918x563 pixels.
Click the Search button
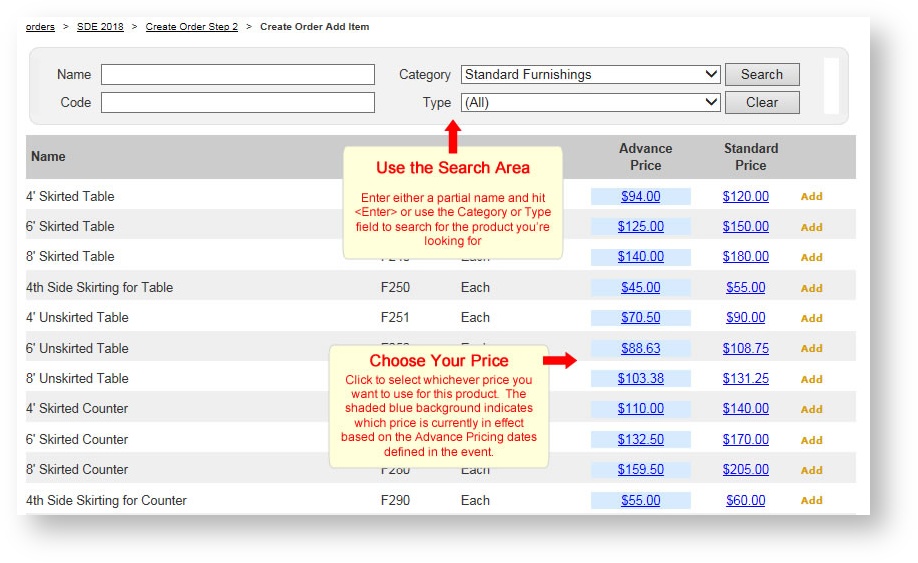tap(761, 74)
